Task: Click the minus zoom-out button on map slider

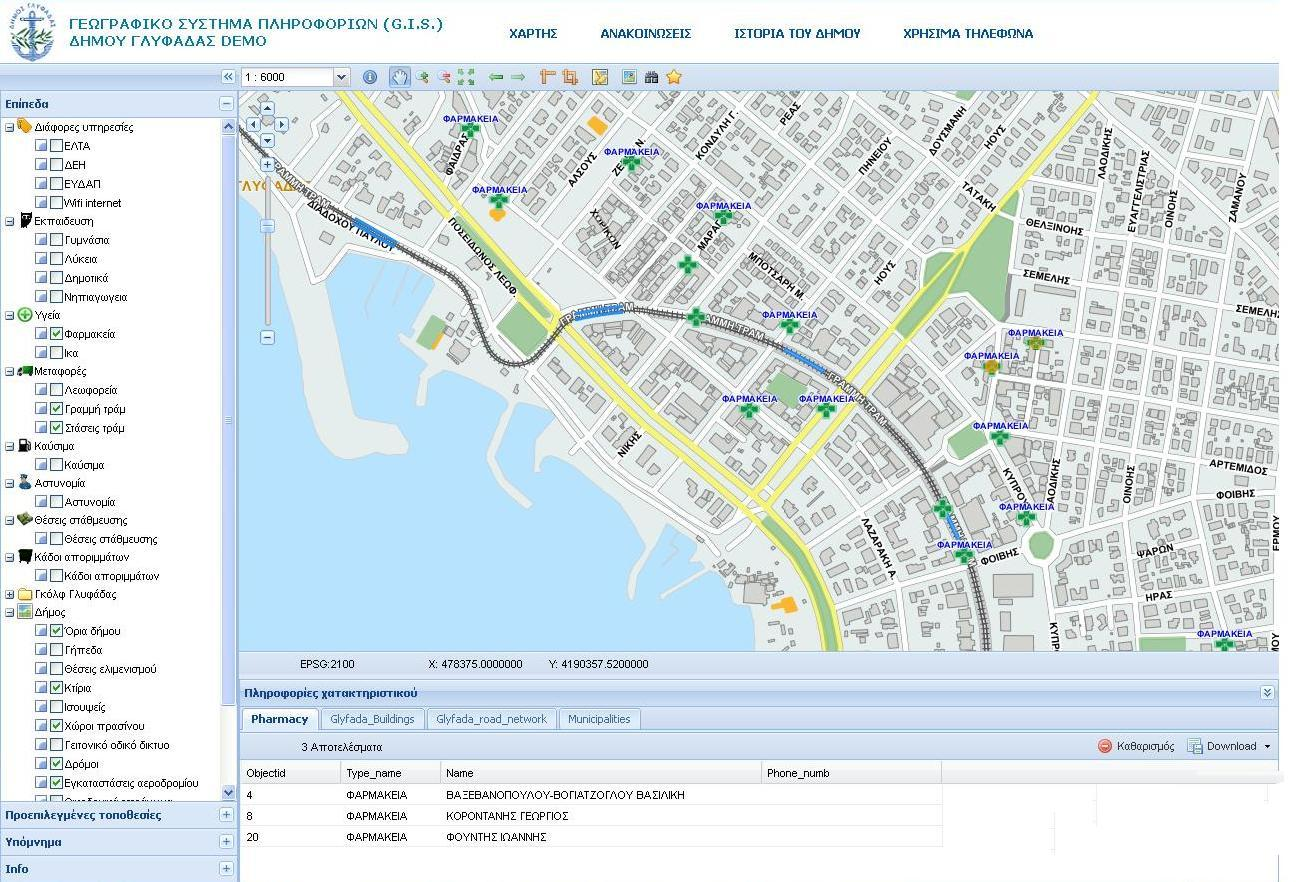Action: coord(267,337)
